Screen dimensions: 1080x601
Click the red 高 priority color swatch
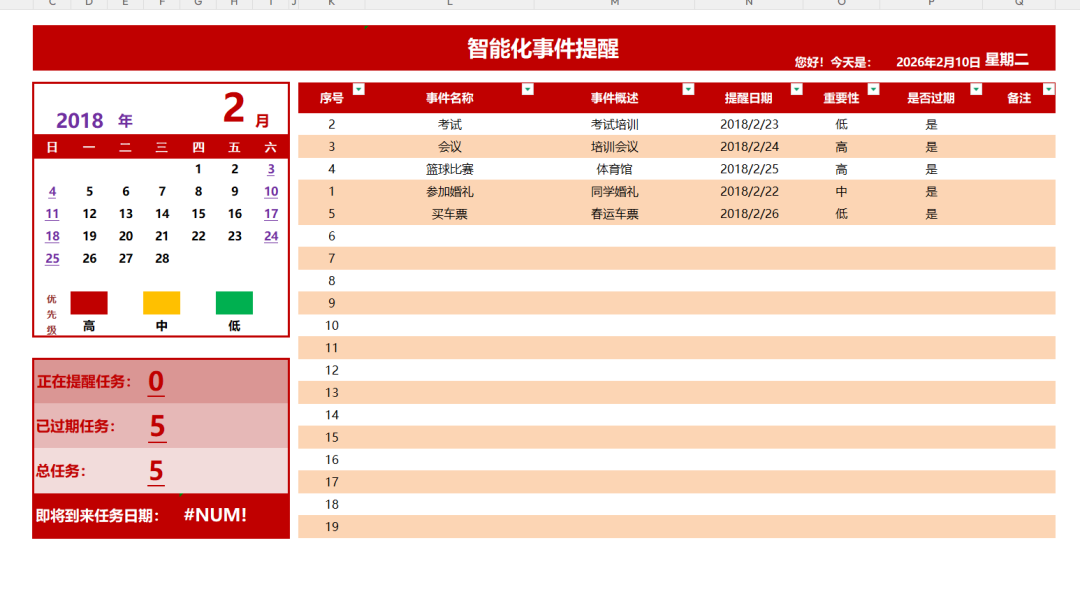(89, 303)
